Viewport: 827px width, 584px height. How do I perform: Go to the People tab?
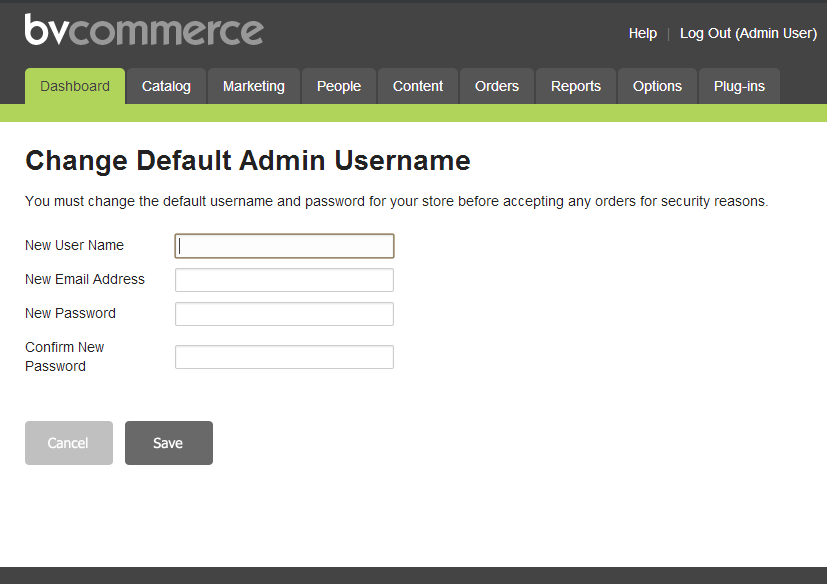339,86
